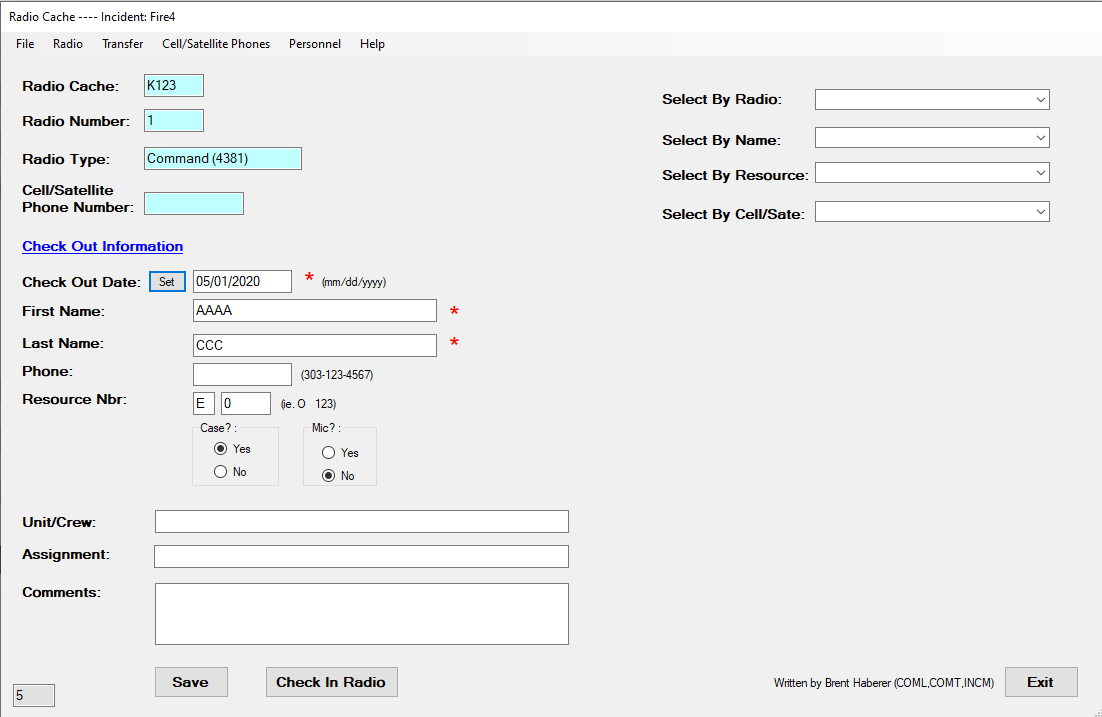Open the Transfer menu
The width and height of the screenshot is (1102, 717).
[122, 44]
